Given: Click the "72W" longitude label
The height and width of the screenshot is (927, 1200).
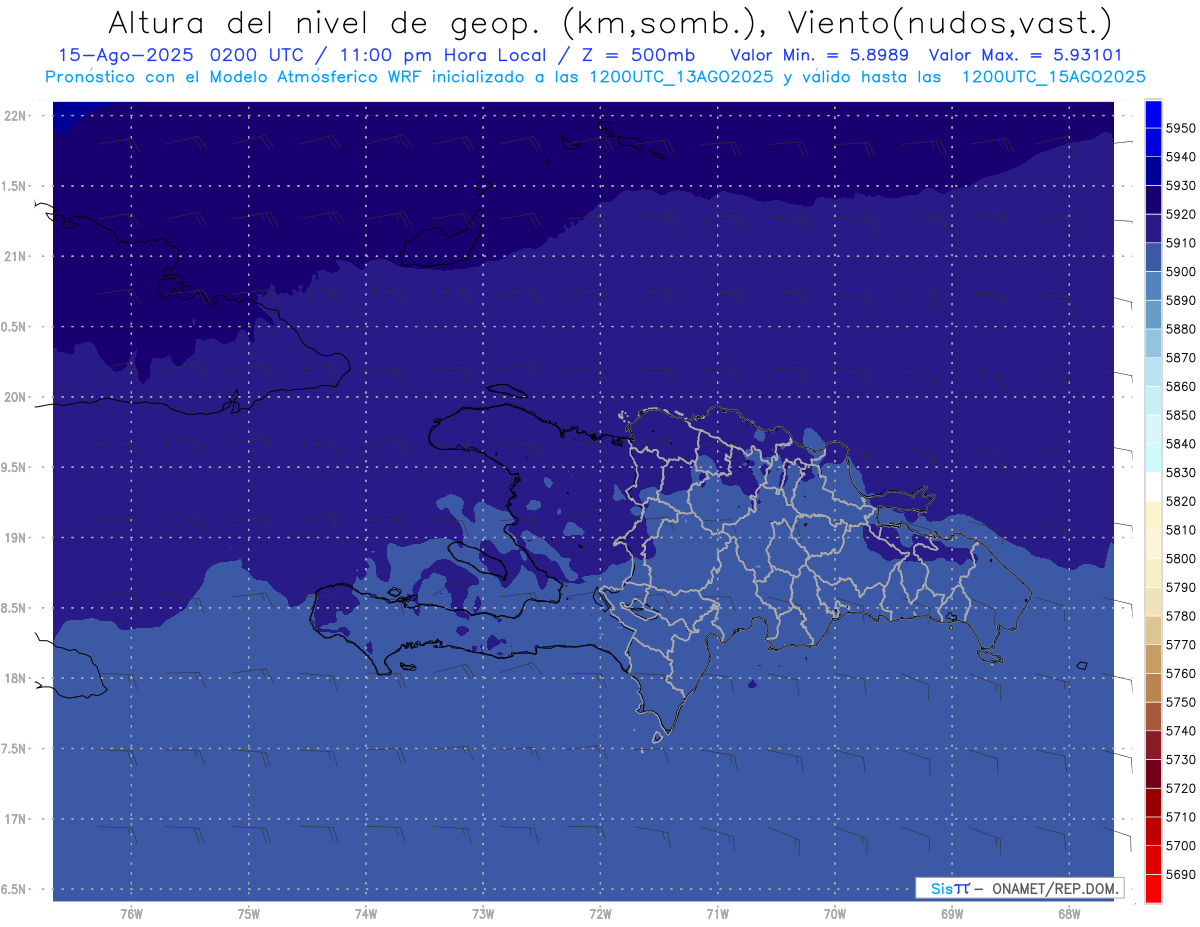Looking at the screenshot, I should pyautogui.click(x=600, y=914).
